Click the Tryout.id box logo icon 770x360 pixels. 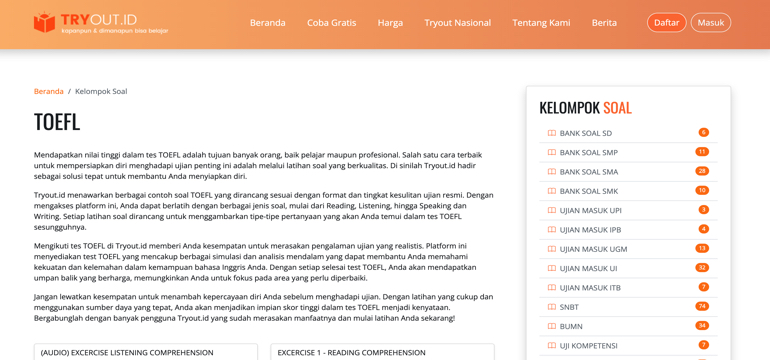[44, 23]
